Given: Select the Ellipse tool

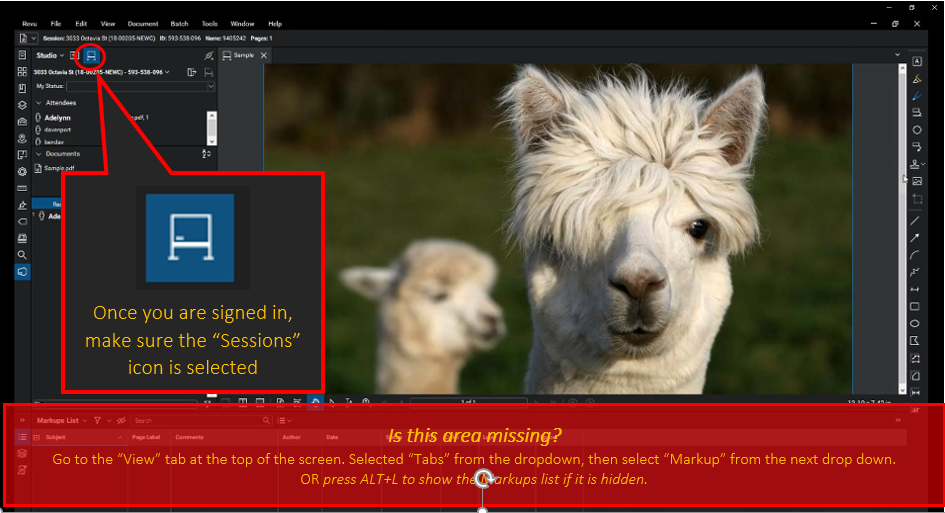Looking at the screenshot, I should click(x=915, y=324).
